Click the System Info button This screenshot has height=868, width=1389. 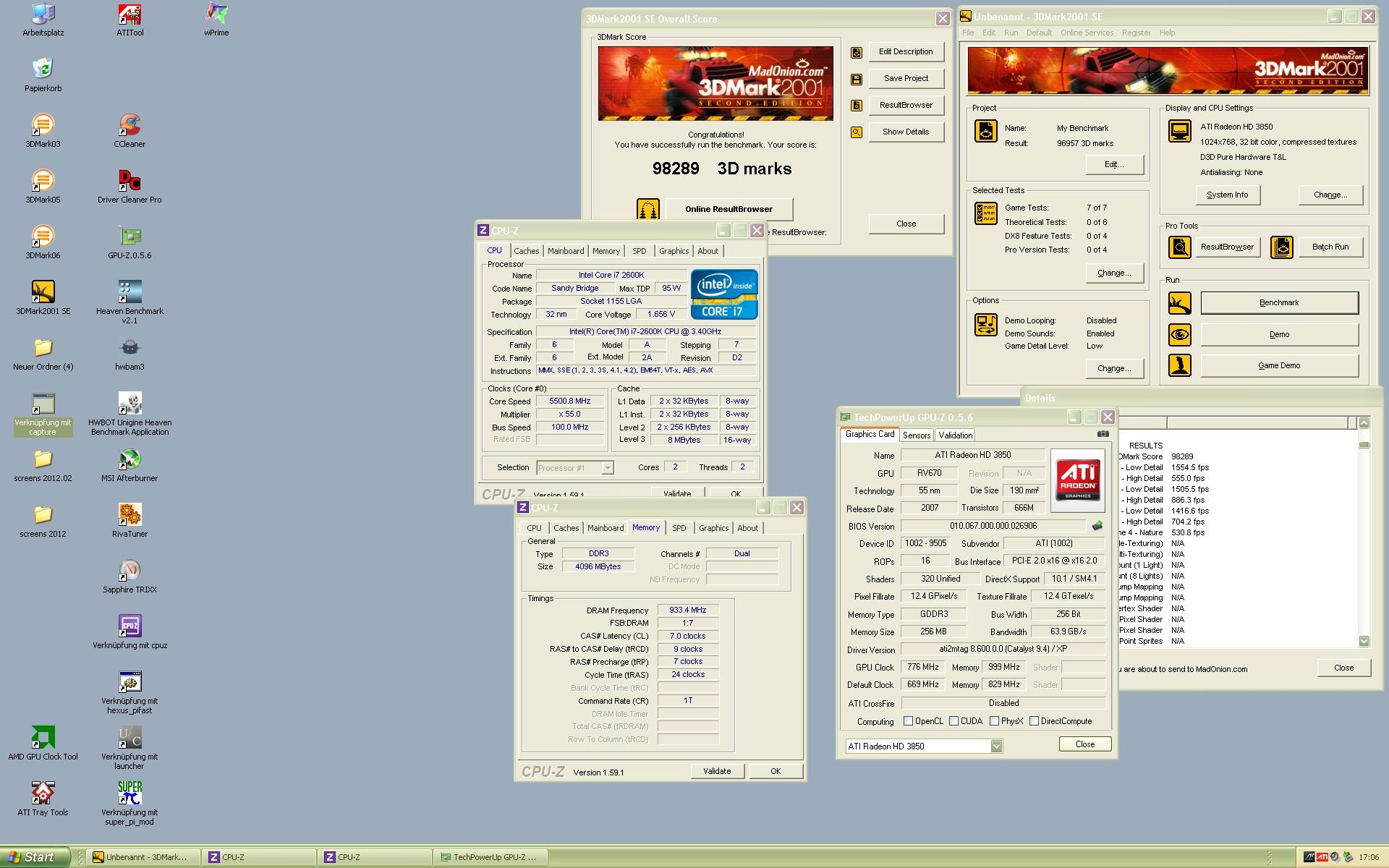point(1228,195)
